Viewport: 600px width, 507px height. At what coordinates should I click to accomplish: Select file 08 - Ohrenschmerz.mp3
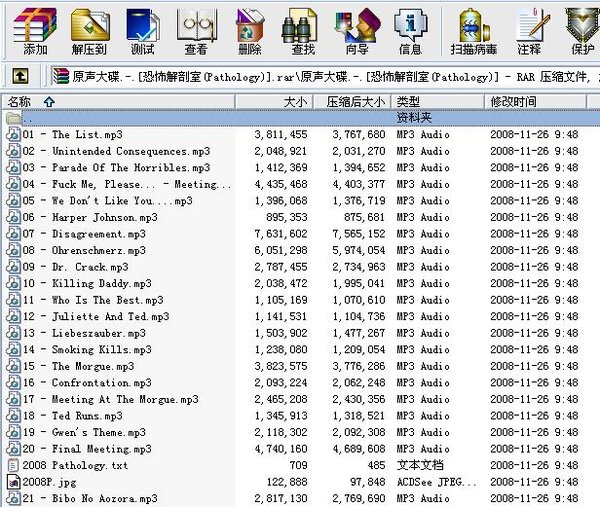point(84,250)
